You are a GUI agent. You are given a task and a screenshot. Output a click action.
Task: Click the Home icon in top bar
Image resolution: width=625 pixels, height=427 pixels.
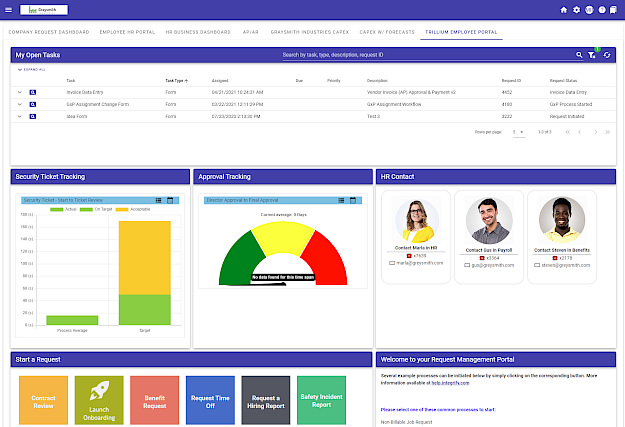tap(564, 9)
